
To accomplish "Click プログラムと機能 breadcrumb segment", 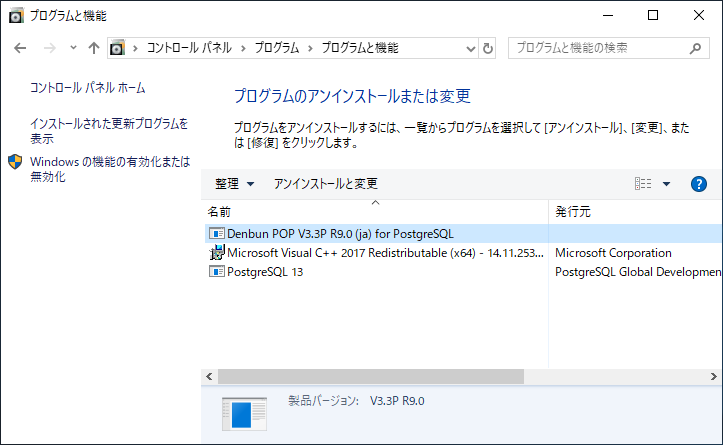I will point(360,48).
